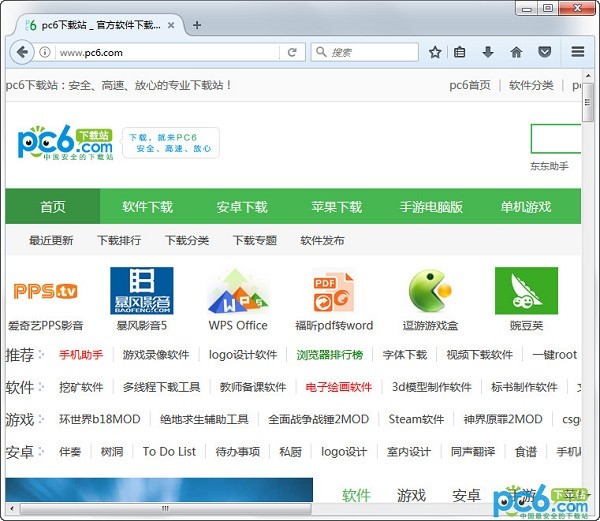Viewport: 600px width, 521px height.
Task: Click the www.pc6.com address bar
Action: coord(168,52)
